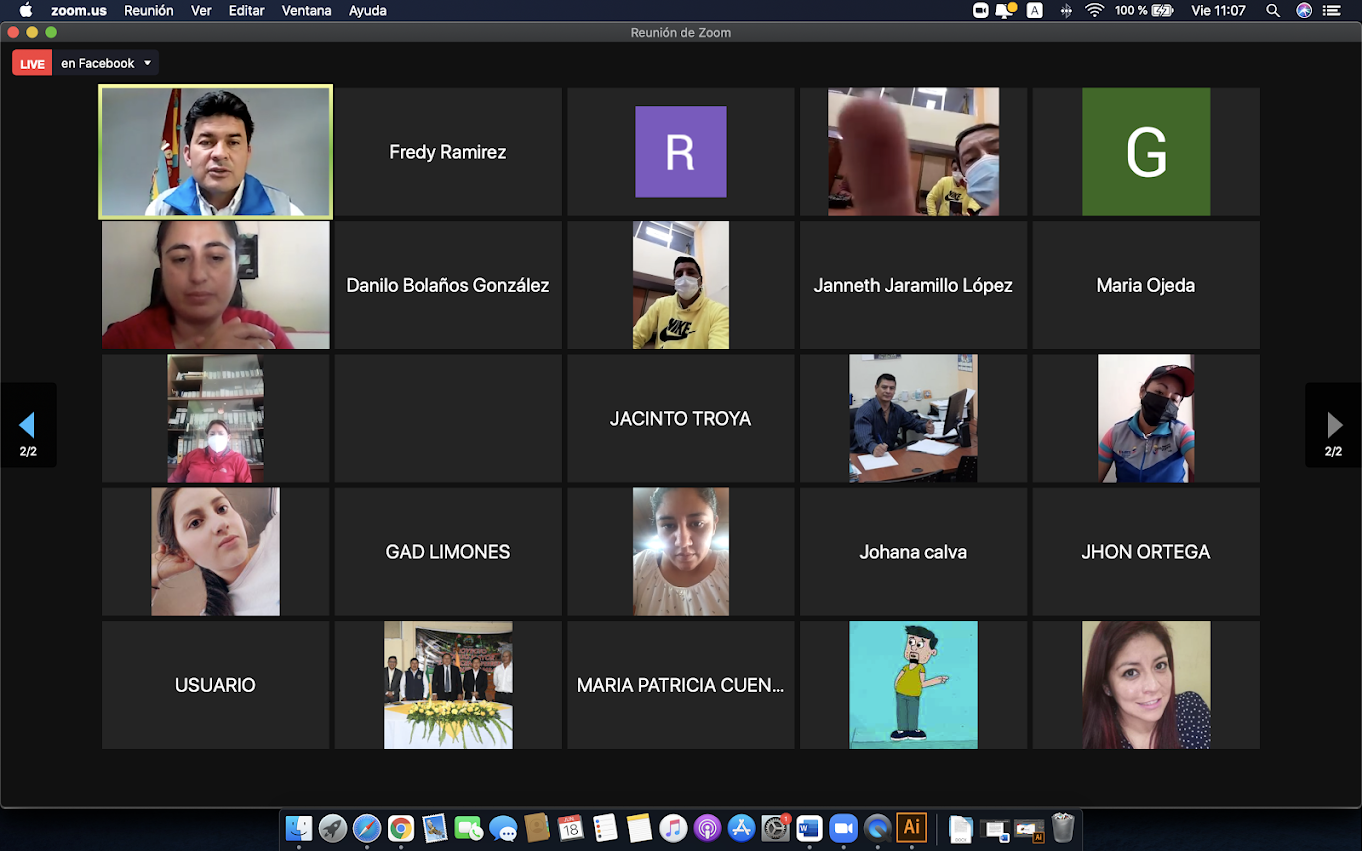Click the Zoom camera menu bar icon
This screenshot has width=1362, height=851.
pos(980,10)
